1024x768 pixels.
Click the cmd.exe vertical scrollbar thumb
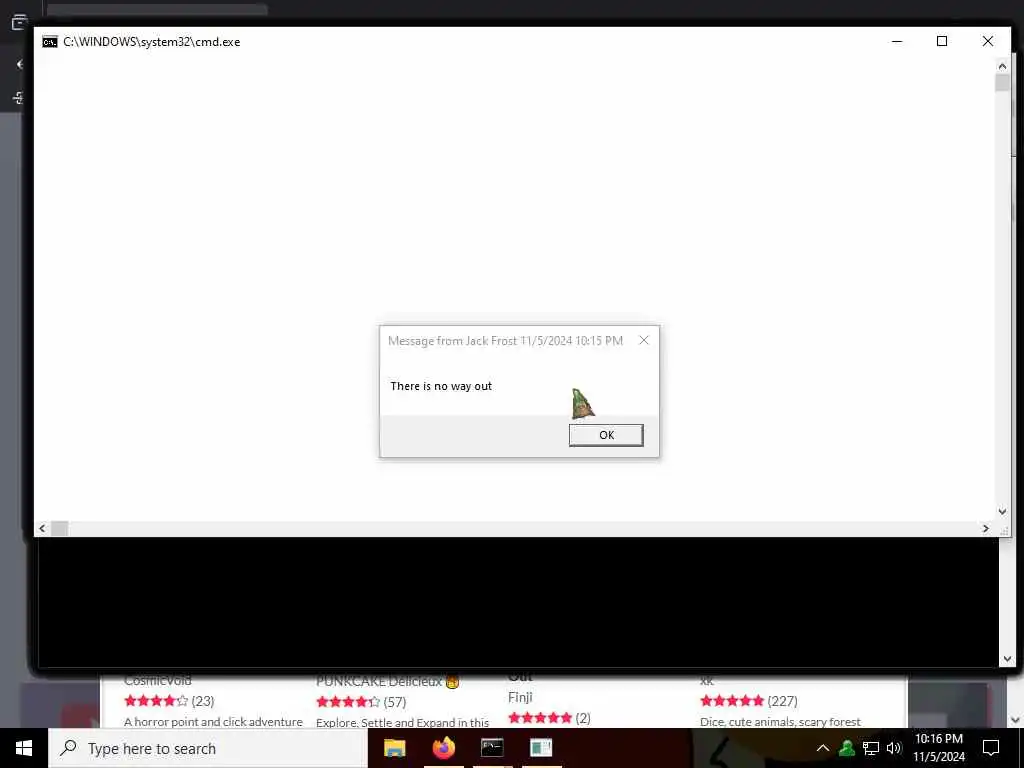coord(1002,83)
